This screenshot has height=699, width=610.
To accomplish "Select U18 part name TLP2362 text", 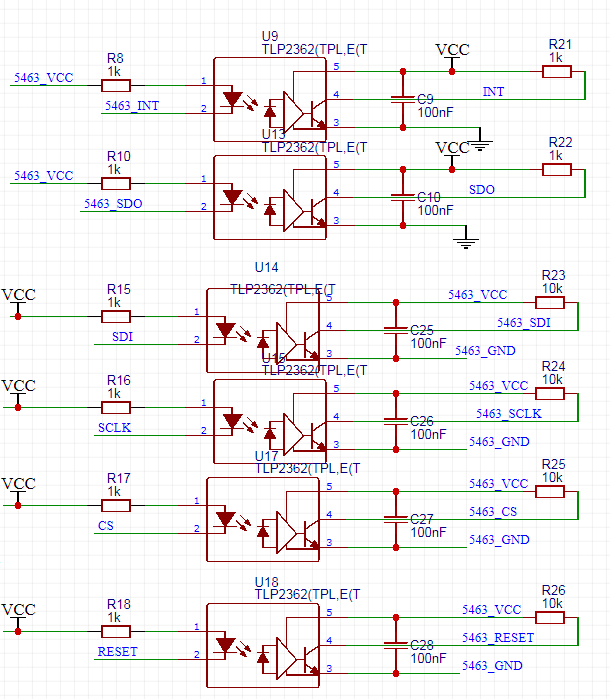I will click(x=307, y=595).
